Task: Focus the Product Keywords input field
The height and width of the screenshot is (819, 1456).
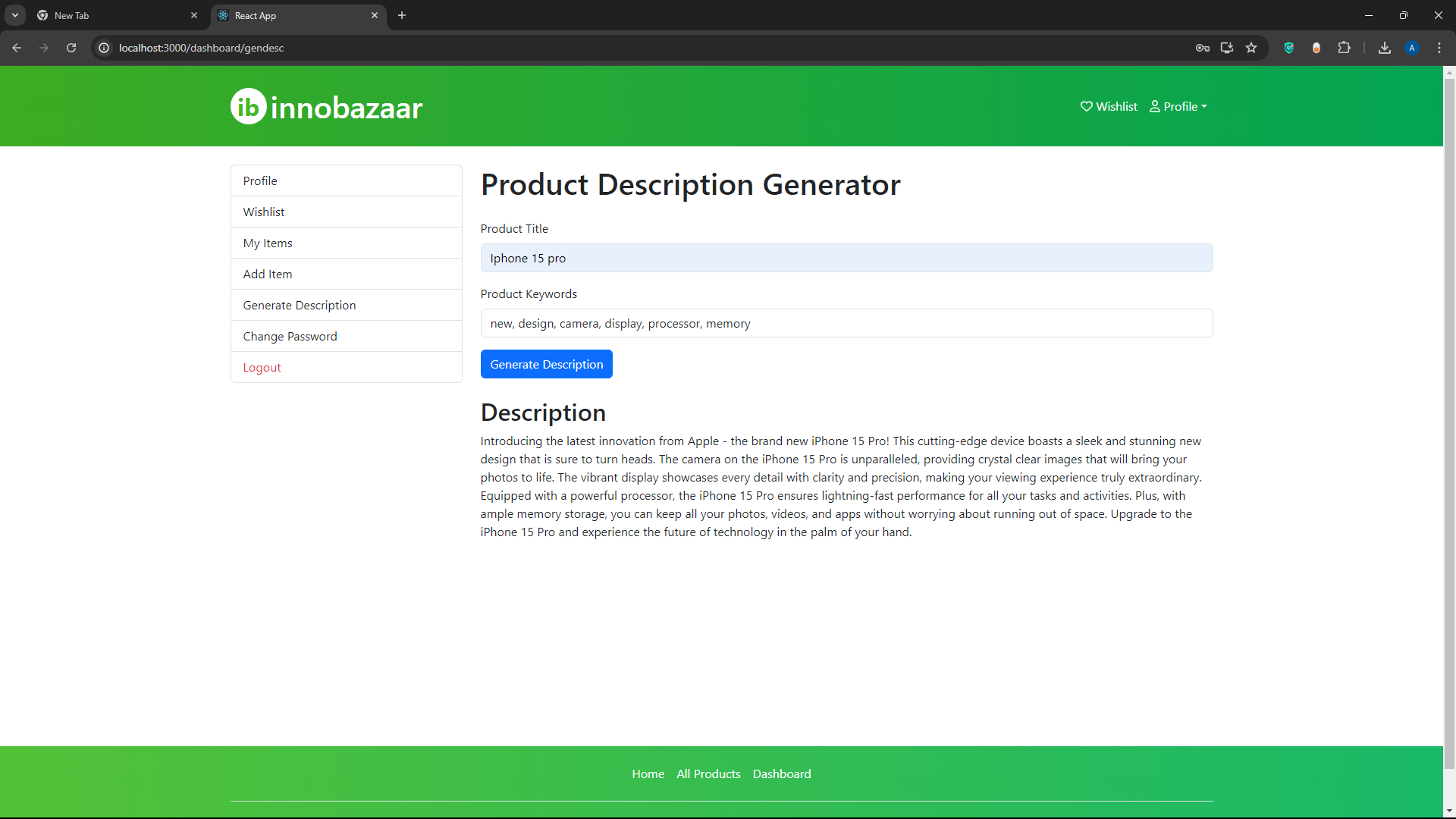Action: [x=846, y=323]
